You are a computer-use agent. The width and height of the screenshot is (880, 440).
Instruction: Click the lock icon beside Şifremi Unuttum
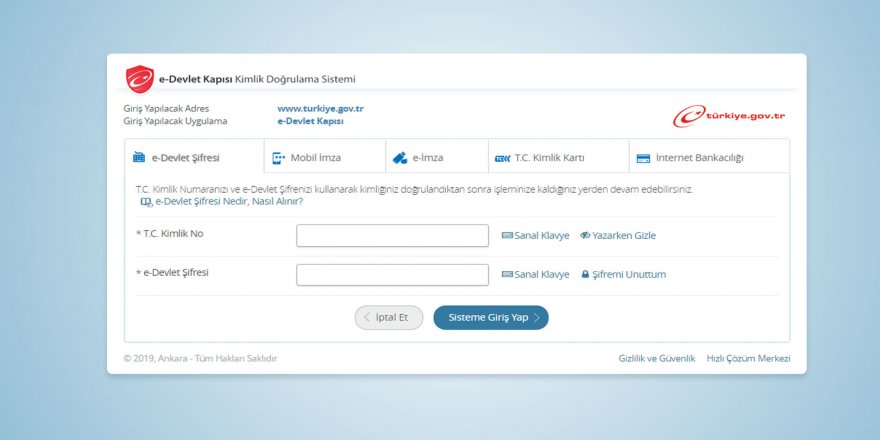585,274
